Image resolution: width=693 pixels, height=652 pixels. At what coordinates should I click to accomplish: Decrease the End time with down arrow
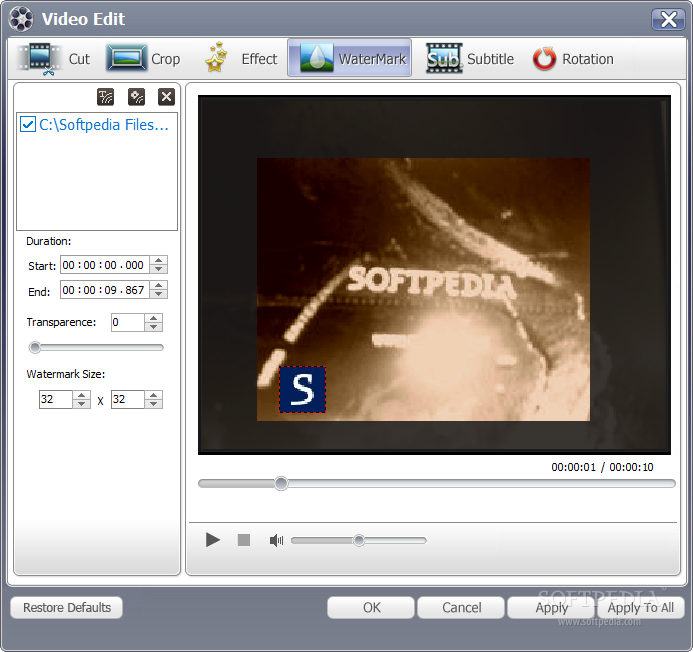tap(159, 294)
